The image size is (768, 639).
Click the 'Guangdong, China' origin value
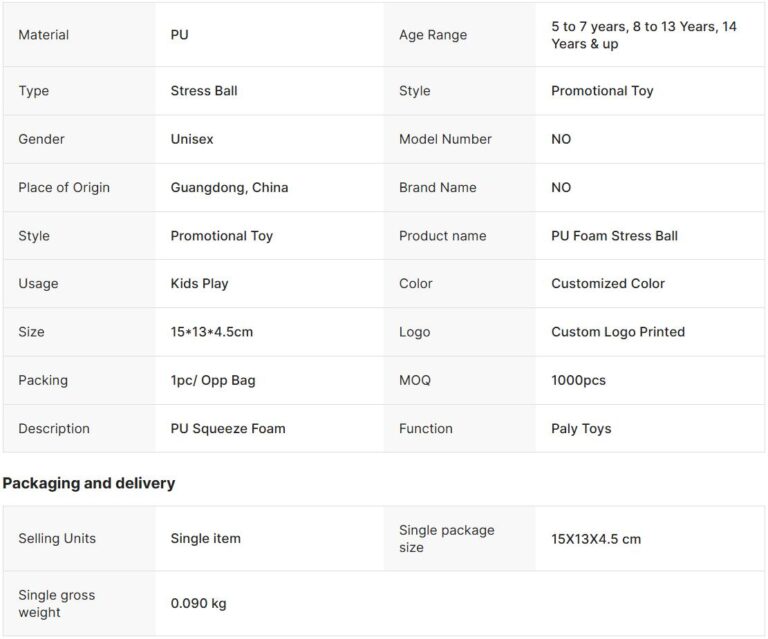point(229,188)
